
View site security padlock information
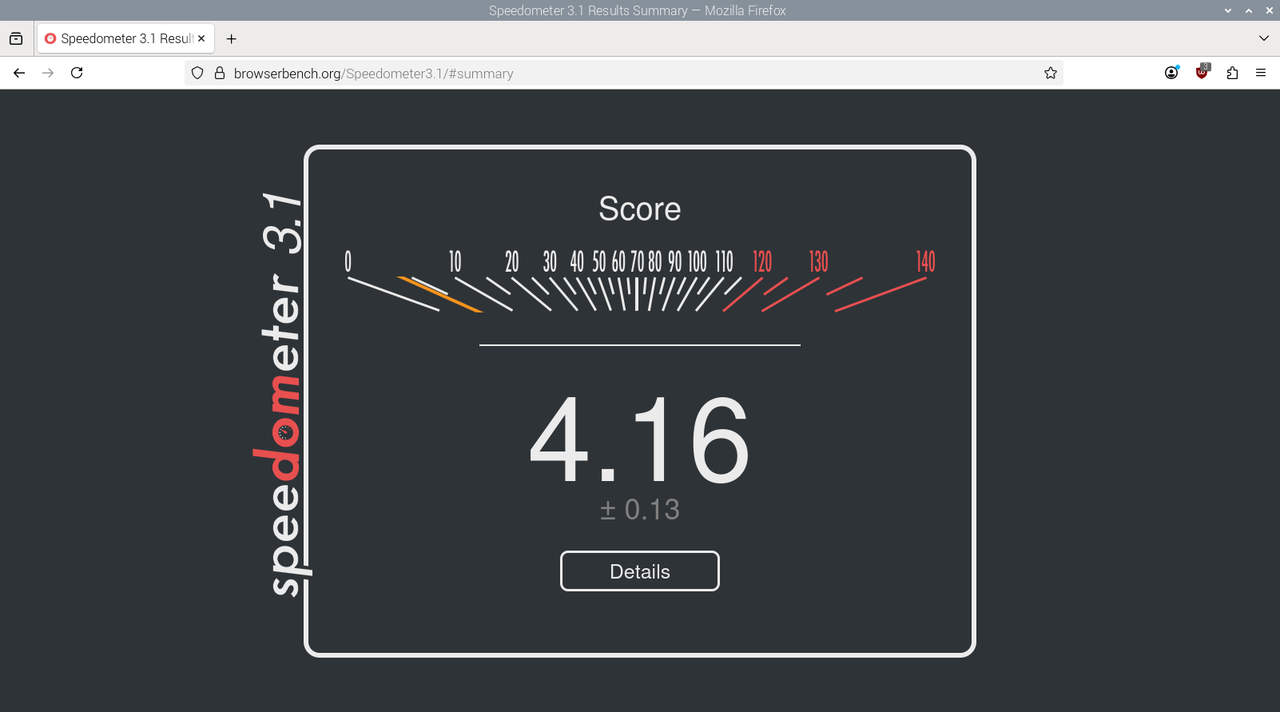tap(219, 73)
